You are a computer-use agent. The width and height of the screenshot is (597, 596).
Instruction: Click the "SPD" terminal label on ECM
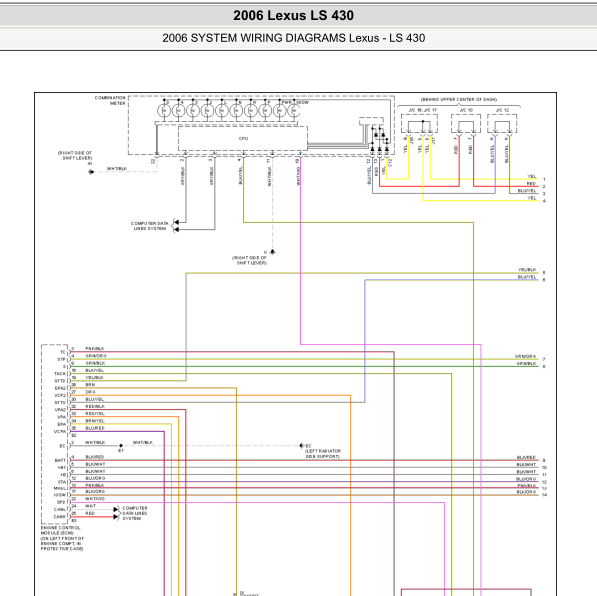coord(61,502)
